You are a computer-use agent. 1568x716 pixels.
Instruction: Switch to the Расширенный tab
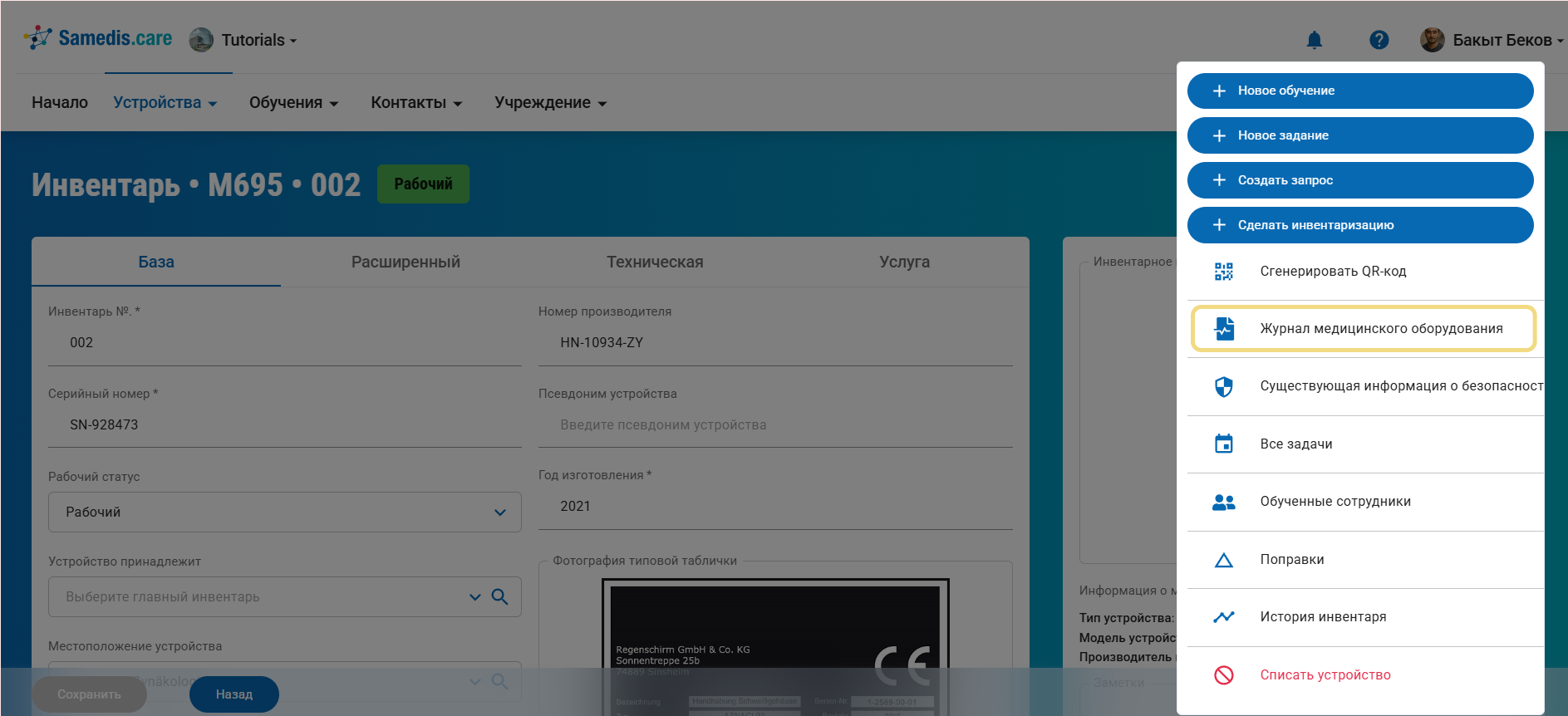click(406, 262)
